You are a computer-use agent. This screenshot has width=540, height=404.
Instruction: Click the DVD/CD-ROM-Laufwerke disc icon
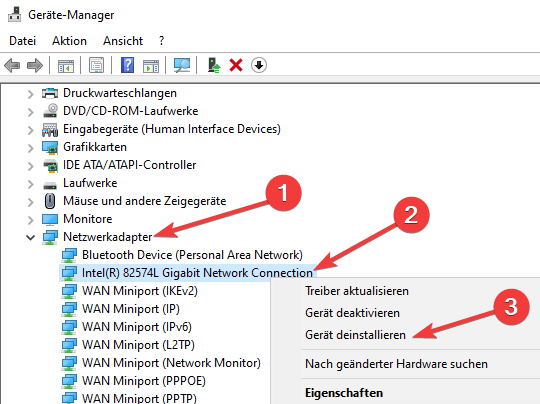pos(50,111)
